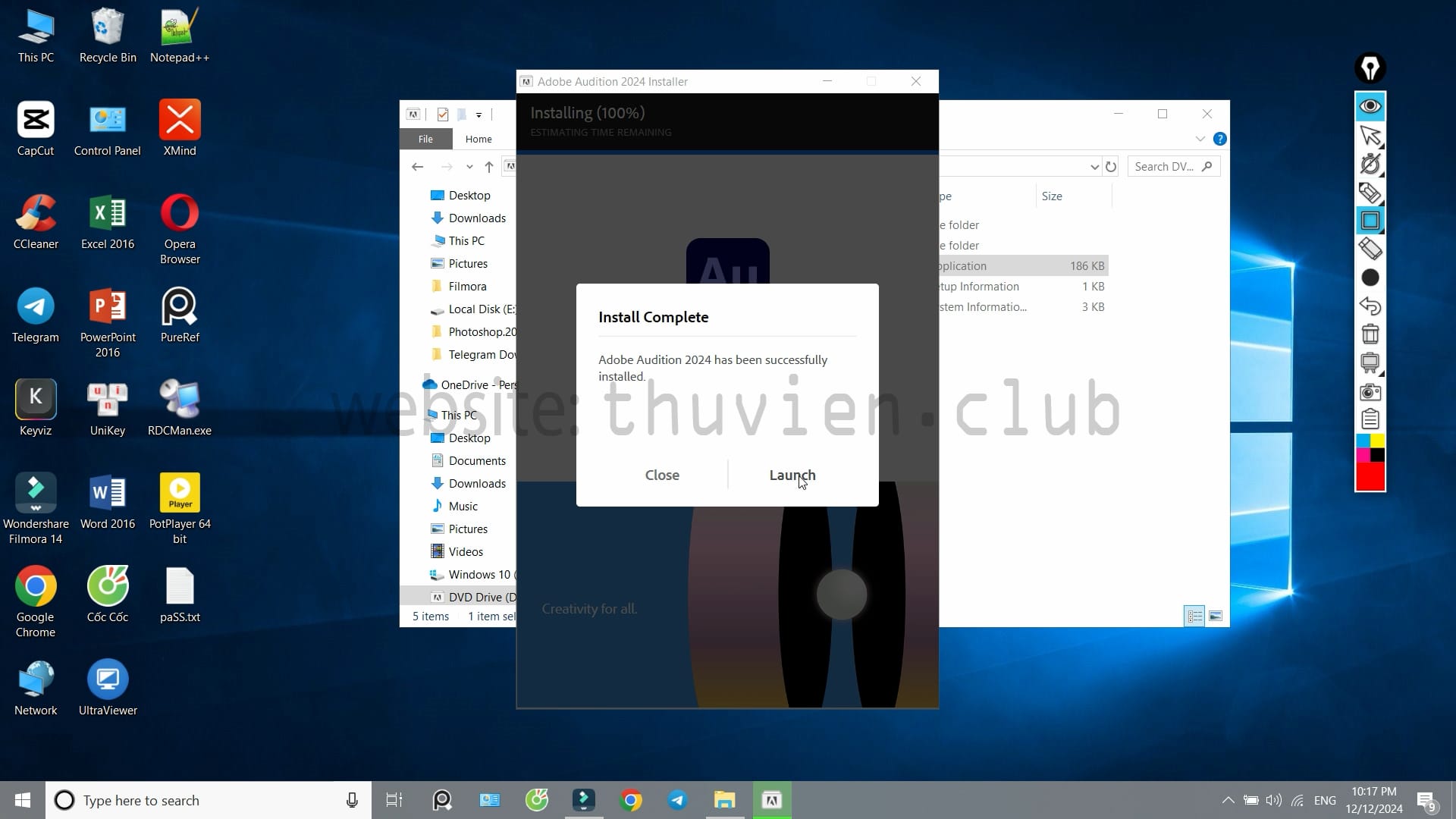This screenshot has height=819, width=1456.
Task: Open CCleaner desktop icon
Action: pos(36,222)
